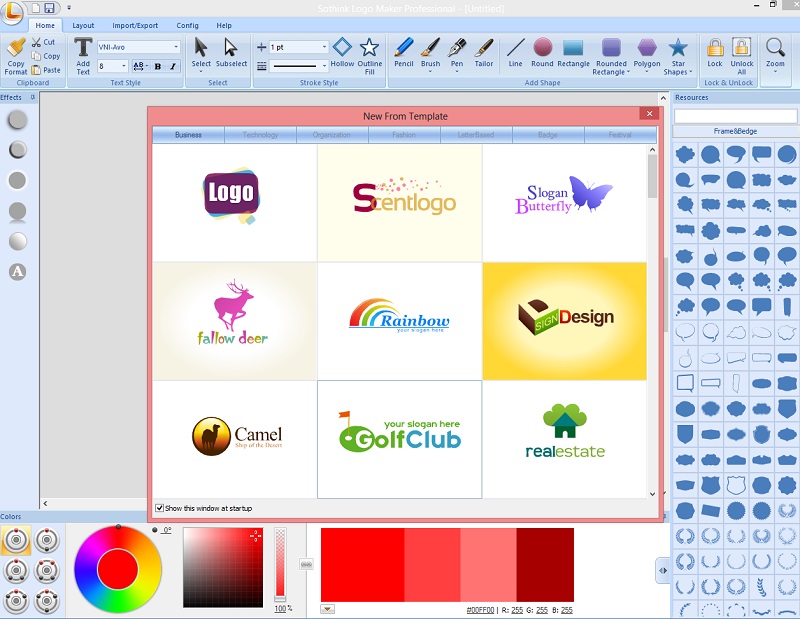The image size is (800, 619).
Task: Uncheck Show this window at startup
Action: tap(160, 508)
